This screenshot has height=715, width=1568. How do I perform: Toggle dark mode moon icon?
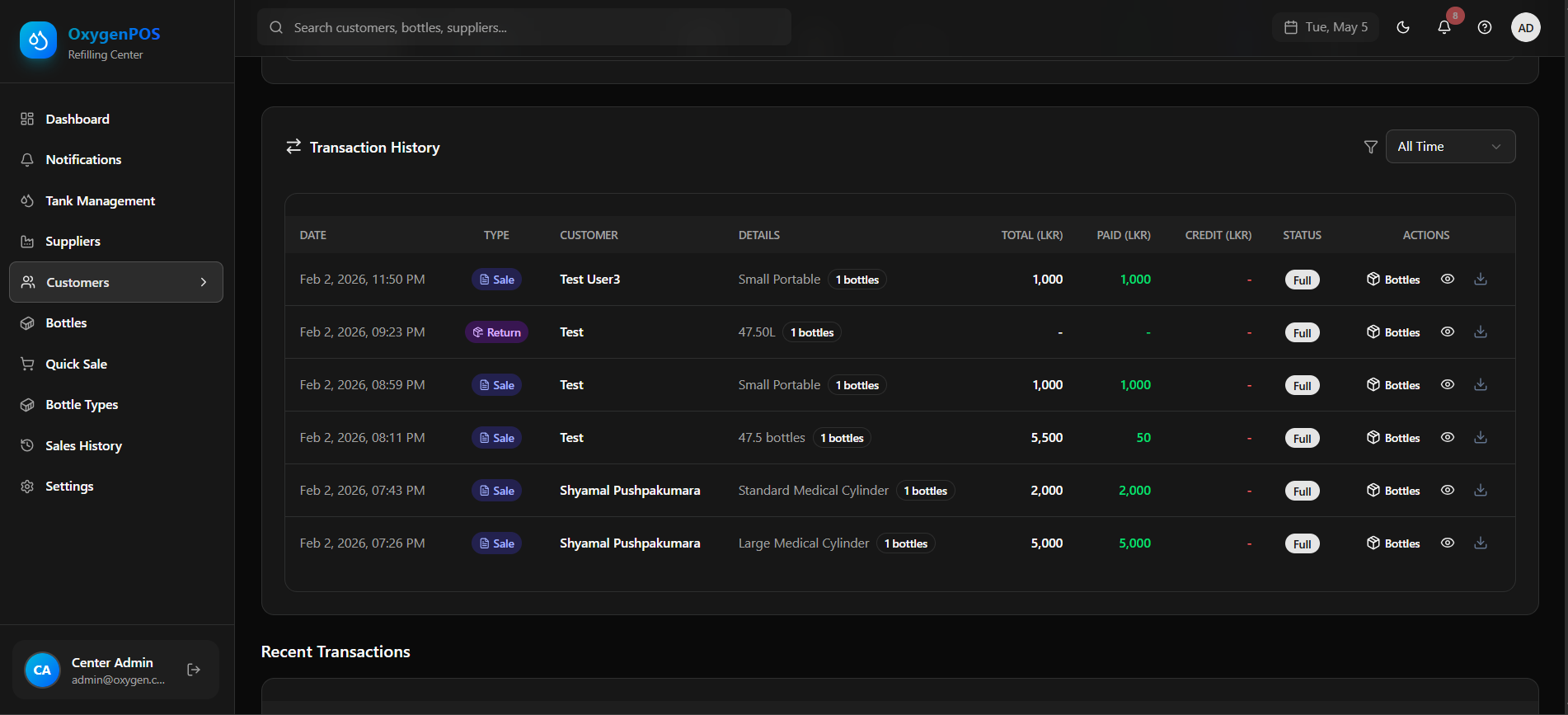coord(1403,27)
